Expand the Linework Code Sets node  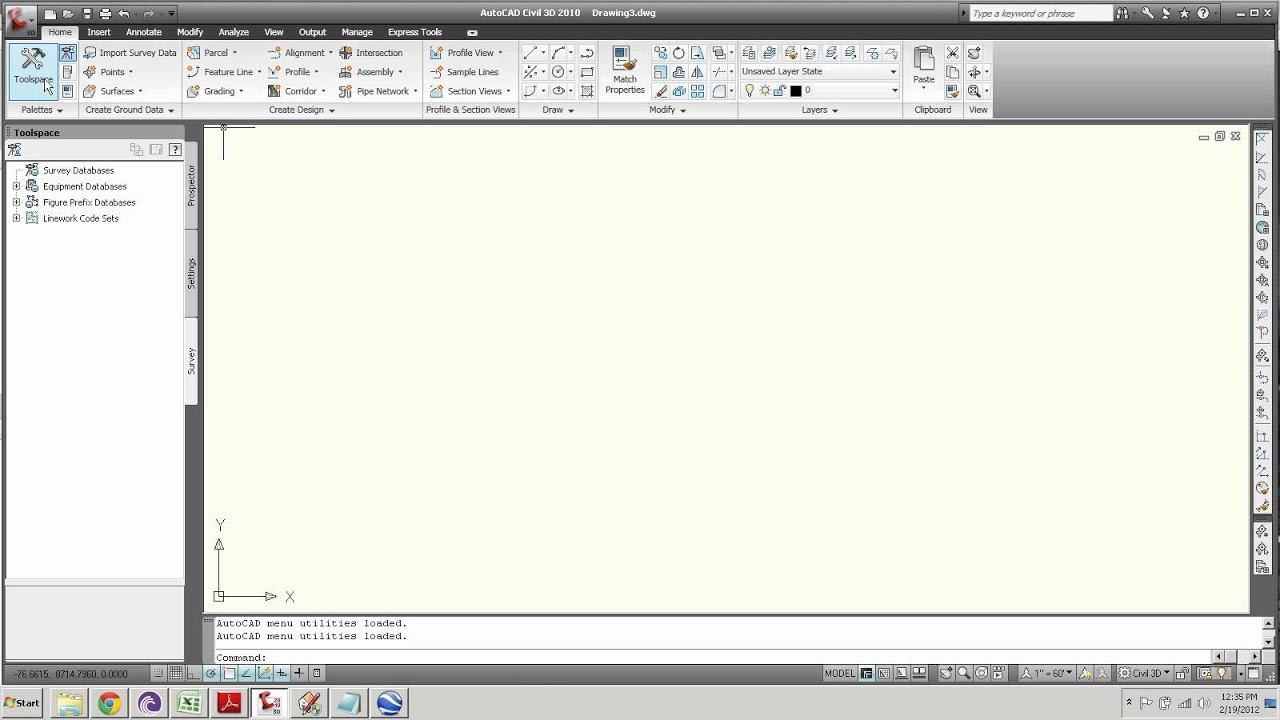click(x=16, y=219)
